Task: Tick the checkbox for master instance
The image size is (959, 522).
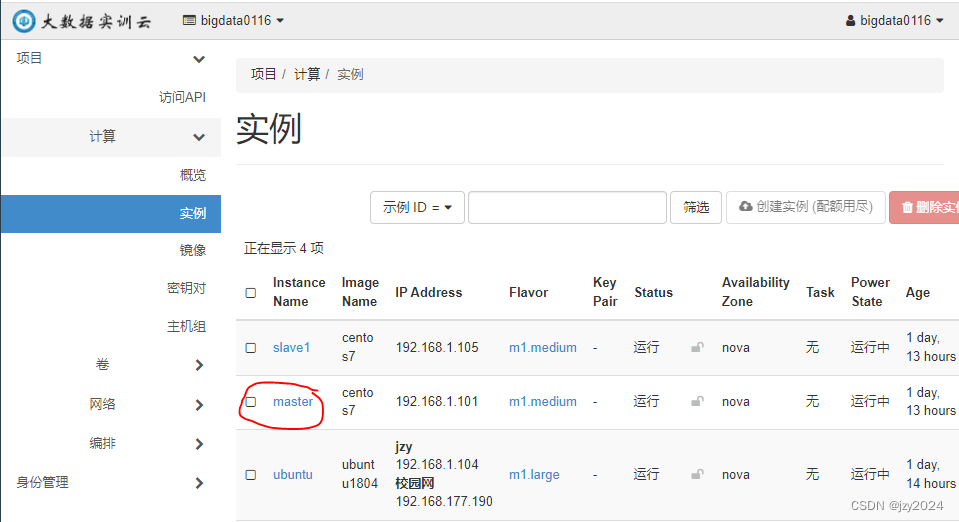Action: (x=251, y=402)
